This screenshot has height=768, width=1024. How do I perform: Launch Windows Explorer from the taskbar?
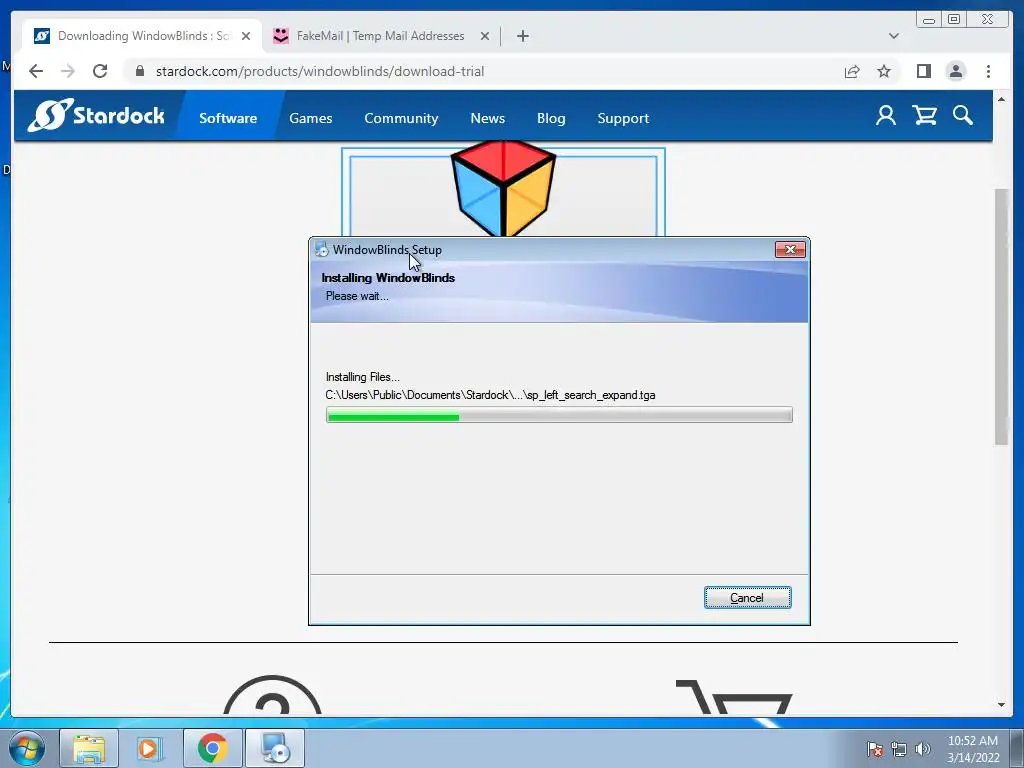89,748
